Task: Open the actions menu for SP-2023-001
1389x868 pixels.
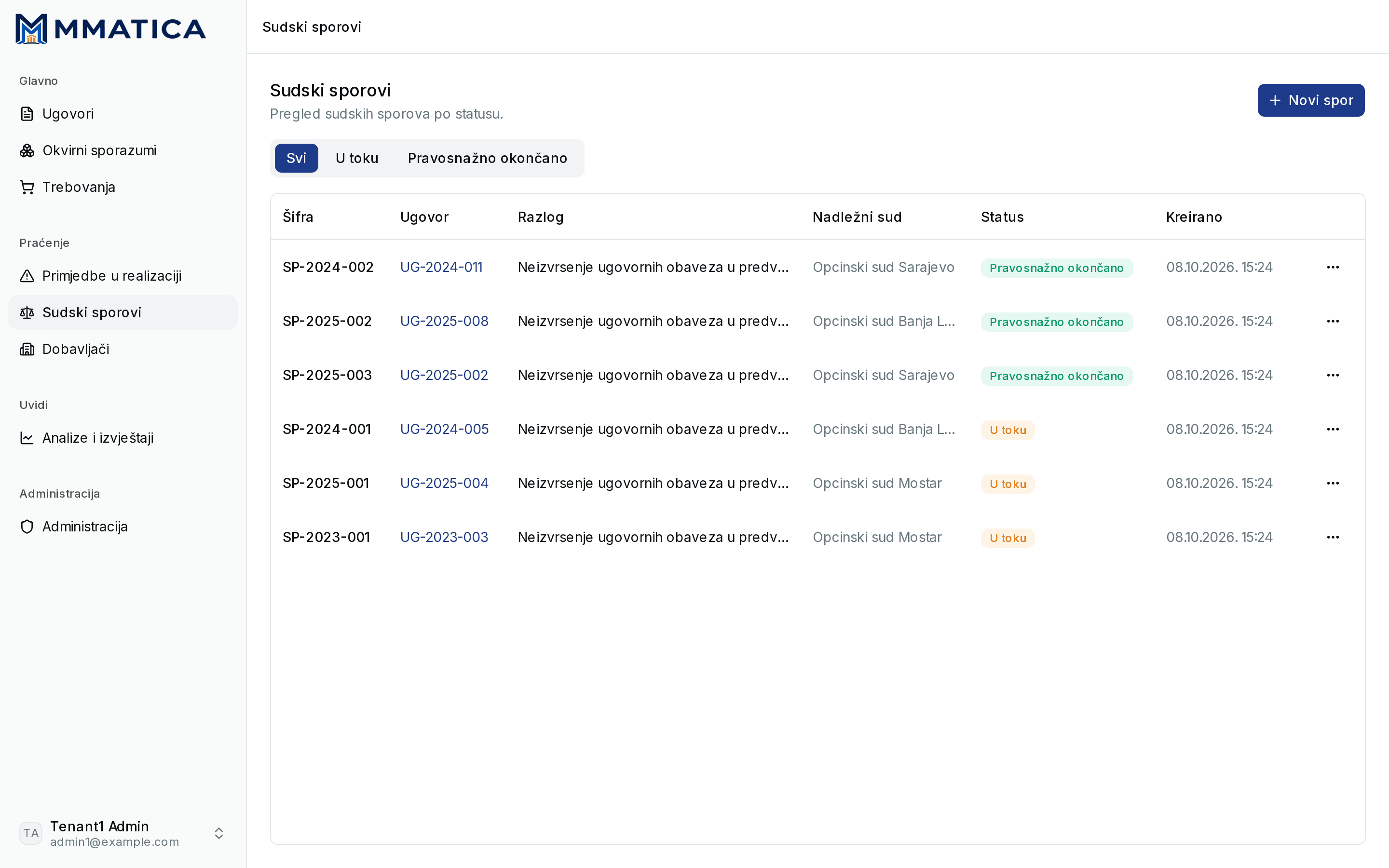Action: pyautogui.click(x=1333, y=537)
